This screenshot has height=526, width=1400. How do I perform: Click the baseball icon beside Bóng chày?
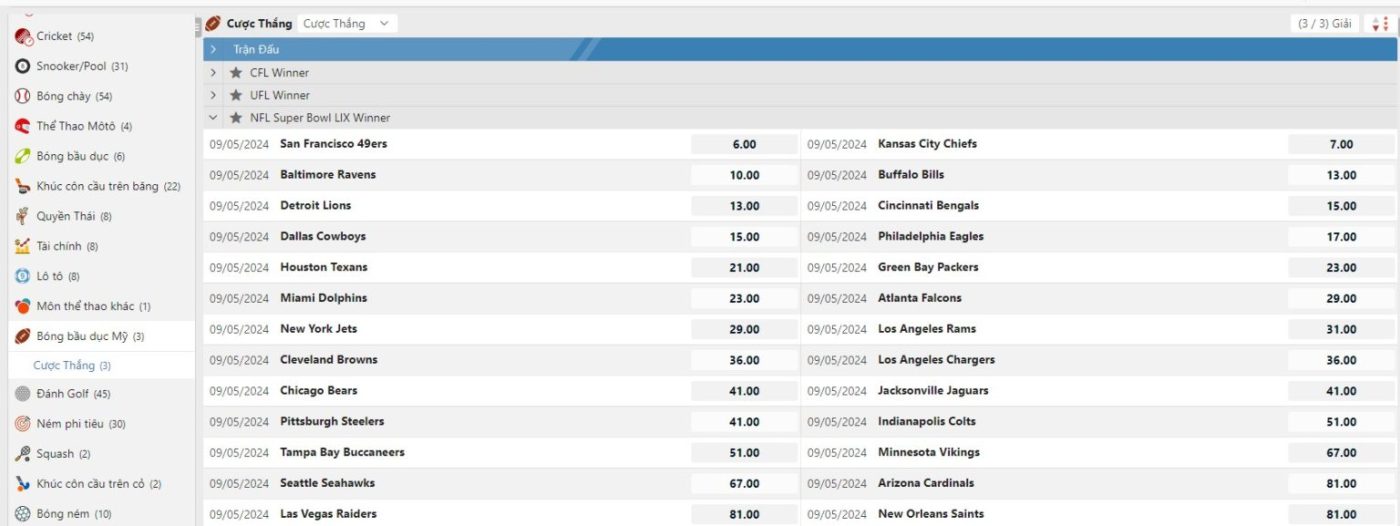[23, 97]
